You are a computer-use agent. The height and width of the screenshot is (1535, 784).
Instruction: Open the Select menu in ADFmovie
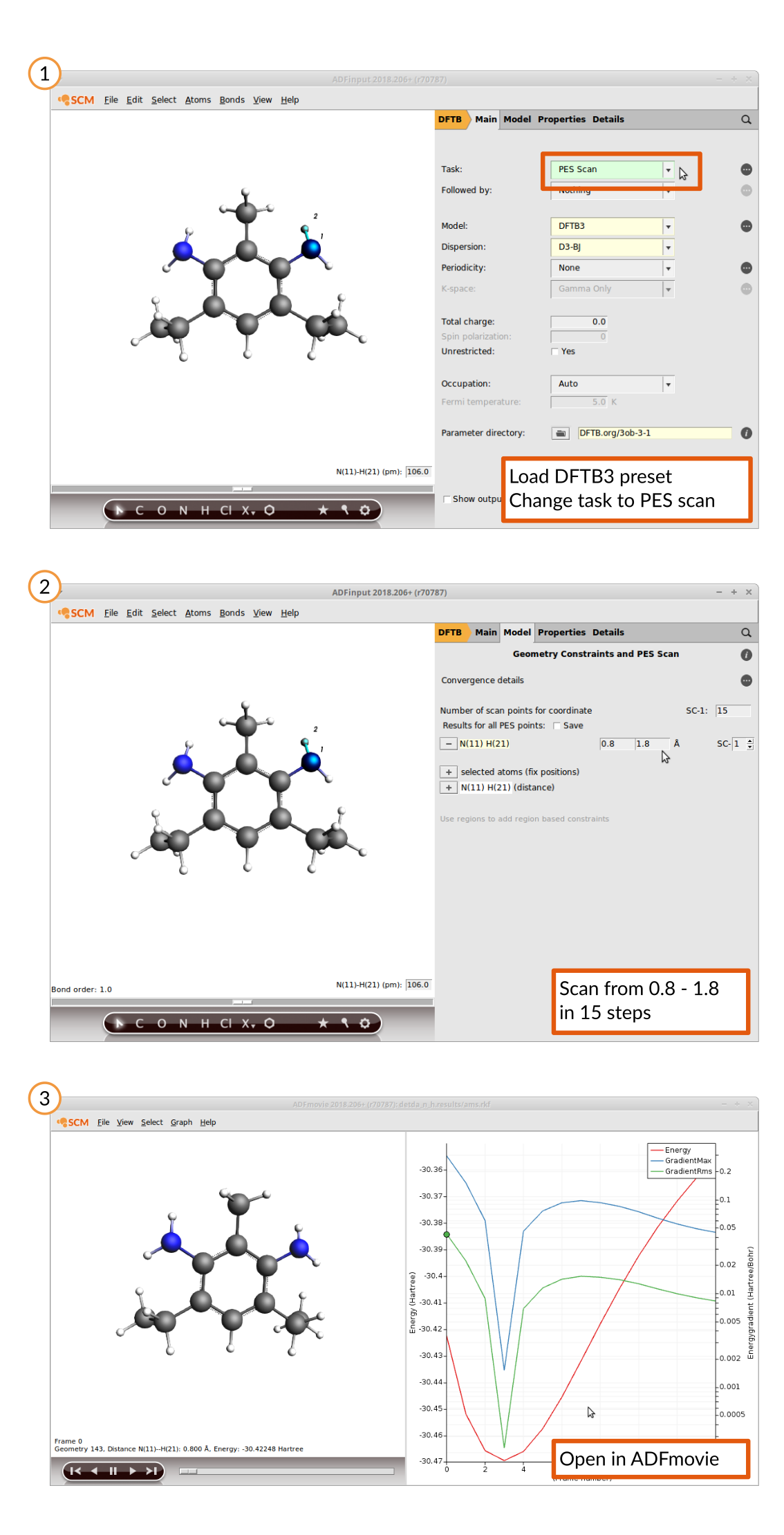[x=152, y=1122]
